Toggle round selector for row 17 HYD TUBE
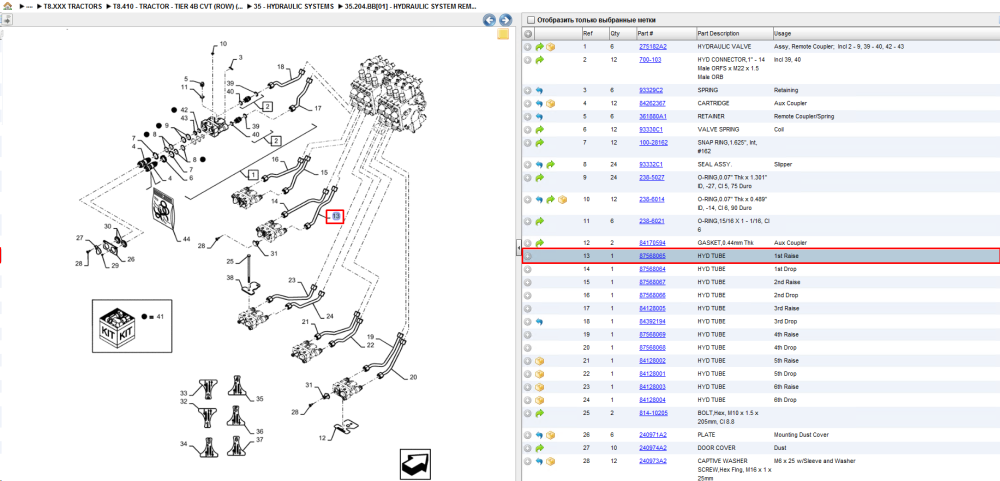This screenshot has width=1000, height=481. [x=528, y=308]
